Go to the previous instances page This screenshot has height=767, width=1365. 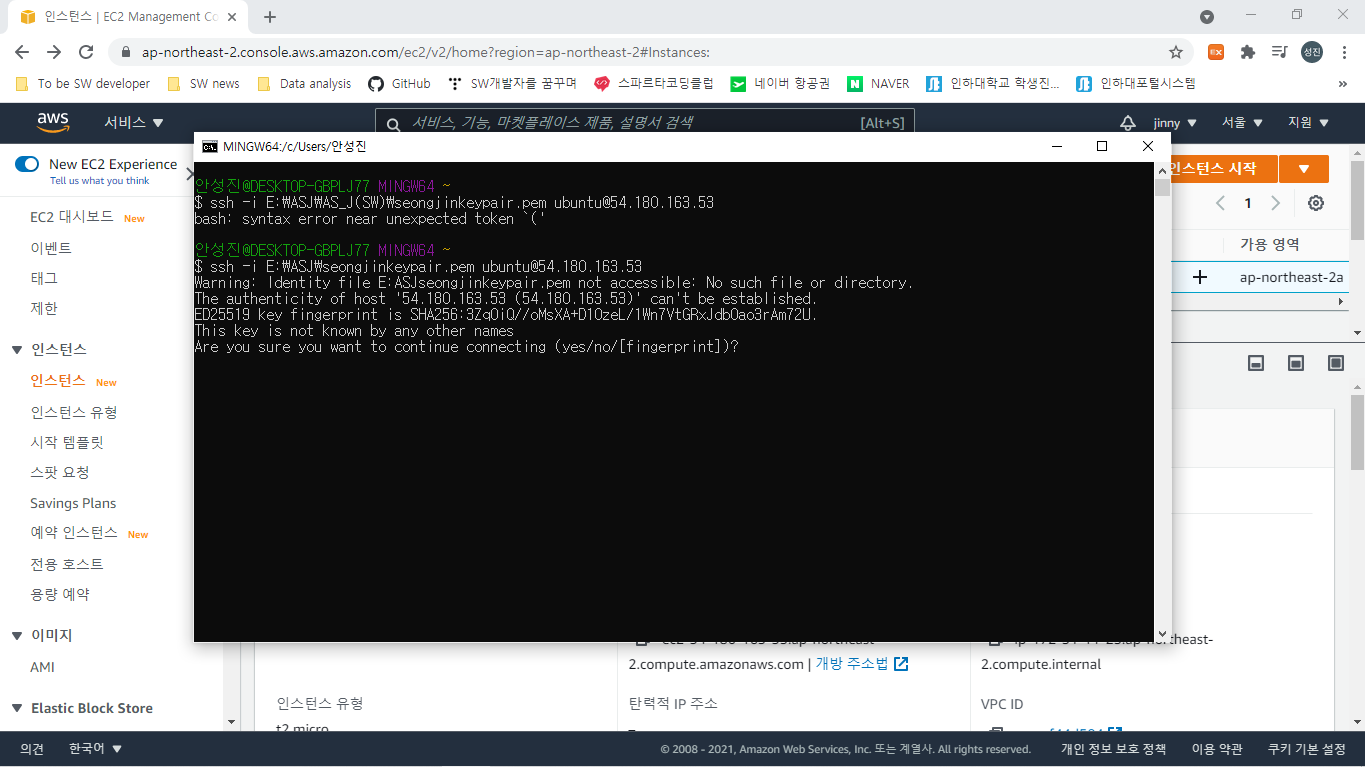click(x=1220, y=203)
